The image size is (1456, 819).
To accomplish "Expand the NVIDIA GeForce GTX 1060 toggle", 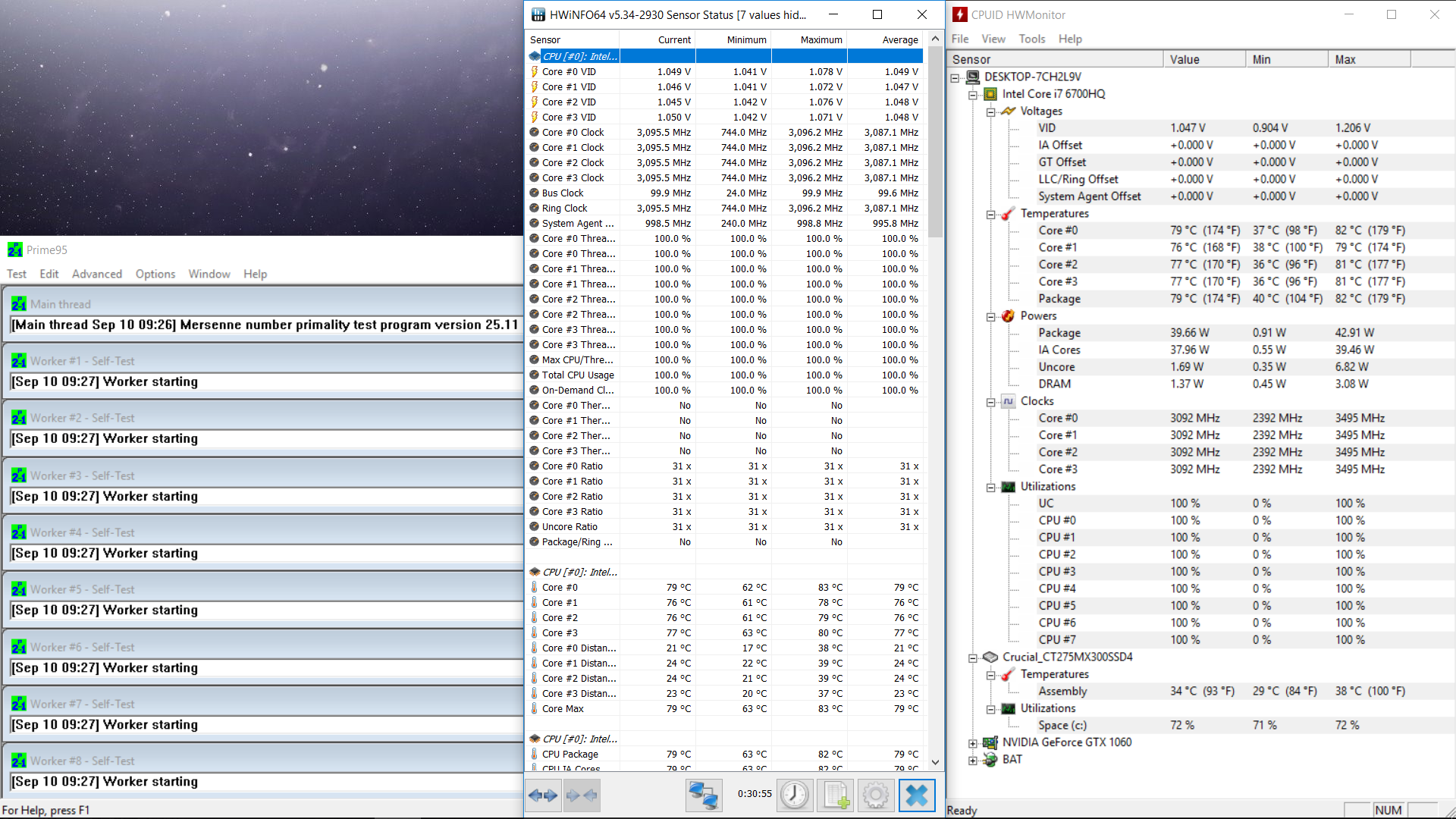I will pyautogui.click(x=972, y=743).
